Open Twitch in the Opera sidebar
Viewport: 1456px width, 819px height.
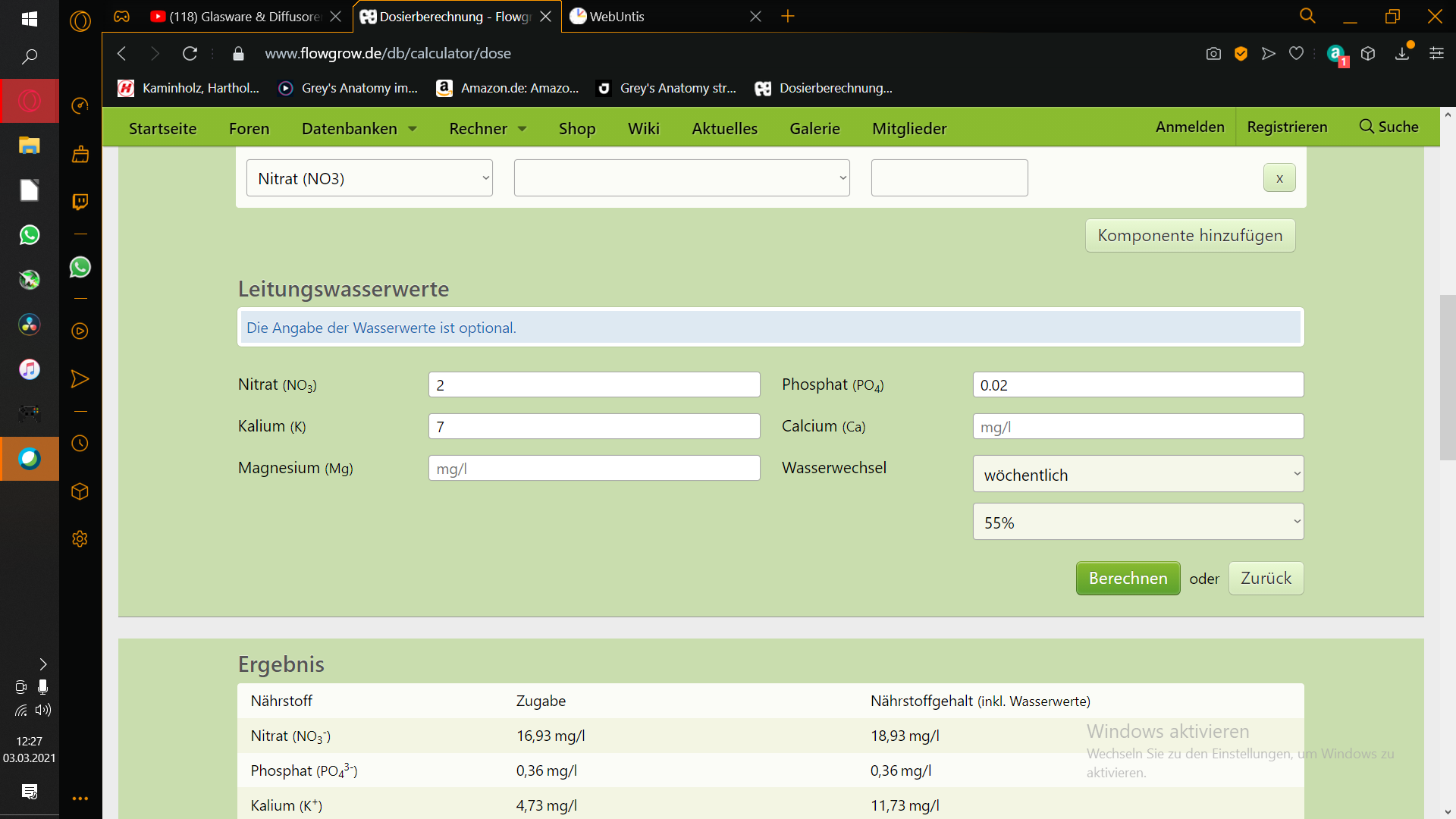[x=80, y=201]
